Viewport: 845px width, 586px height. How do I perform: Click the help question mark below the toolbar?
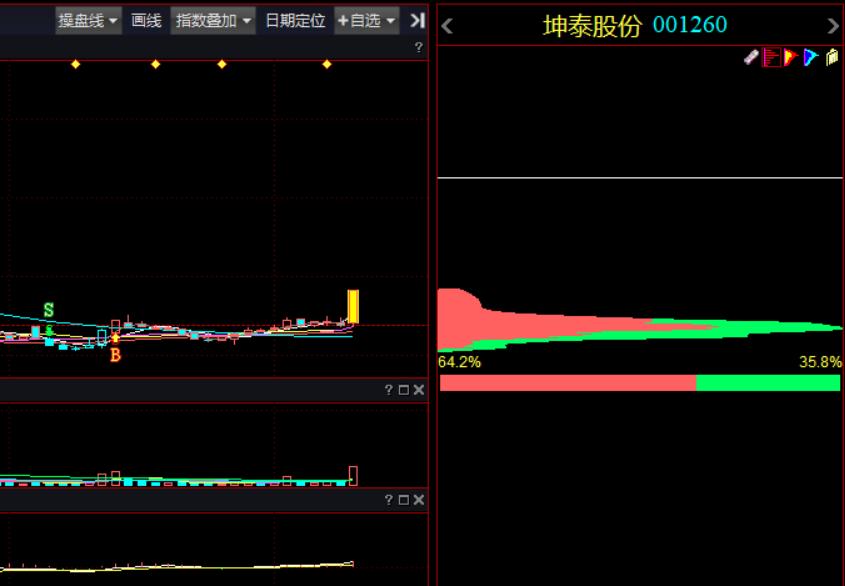[417, 45]
